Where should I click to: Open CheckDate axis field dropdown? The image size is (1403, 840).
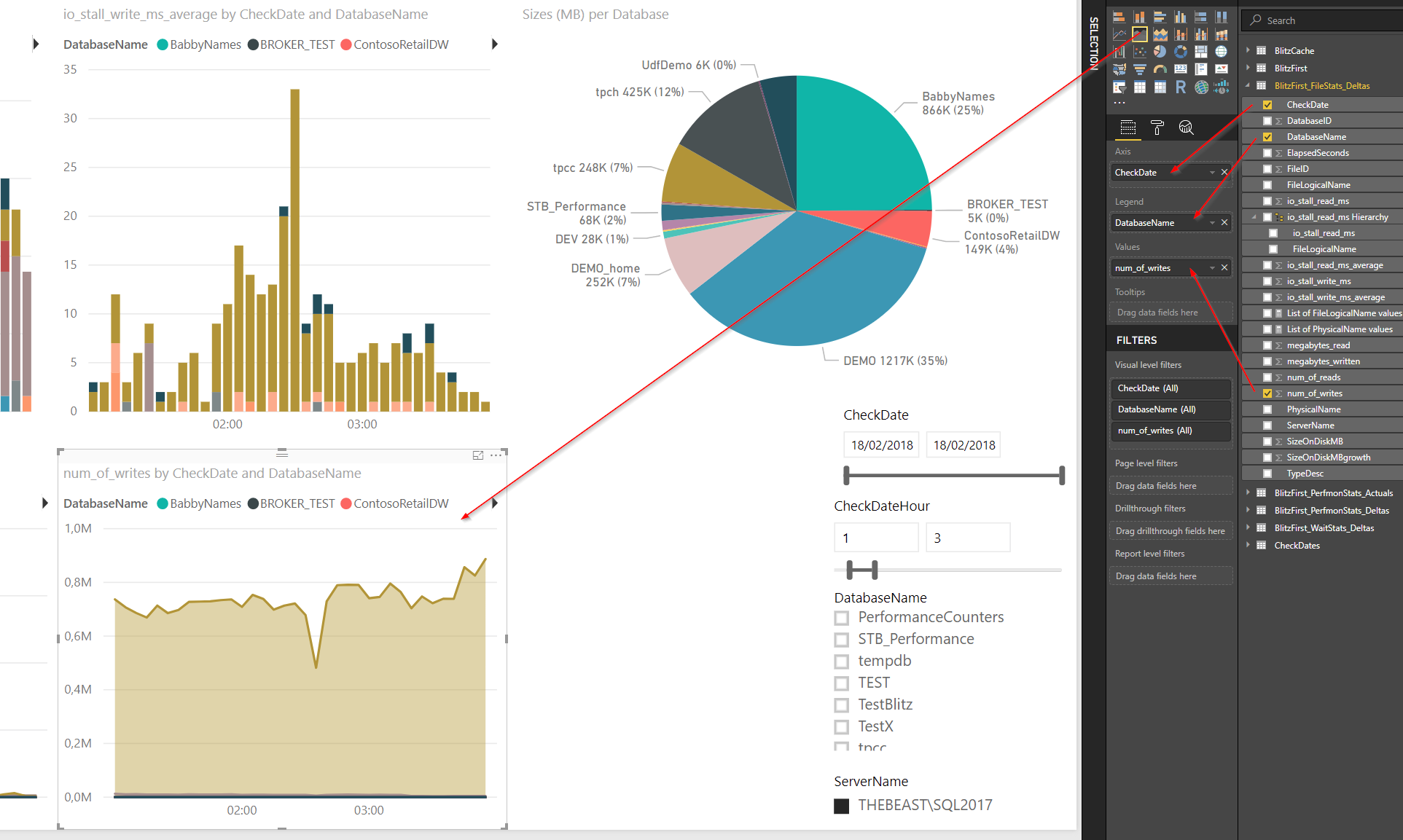coord(1212,173)
